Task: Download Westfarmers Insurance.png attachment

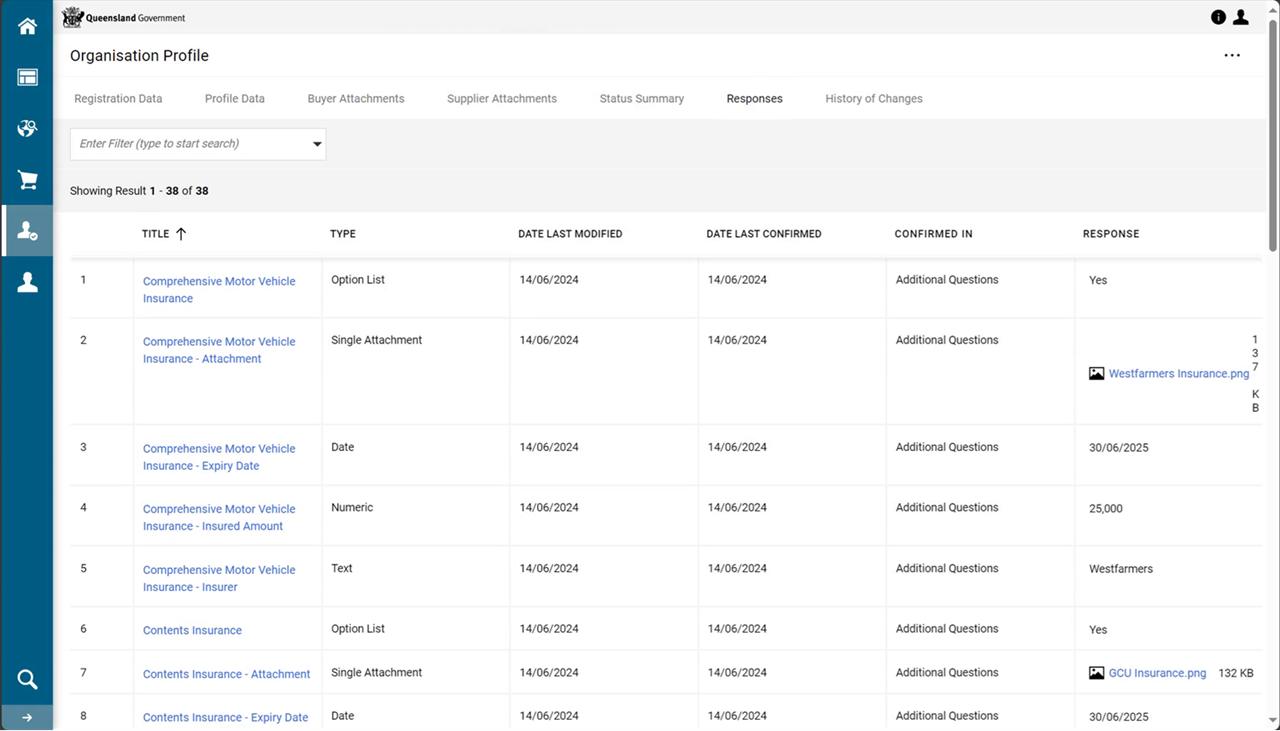Action: point(1179,373)
